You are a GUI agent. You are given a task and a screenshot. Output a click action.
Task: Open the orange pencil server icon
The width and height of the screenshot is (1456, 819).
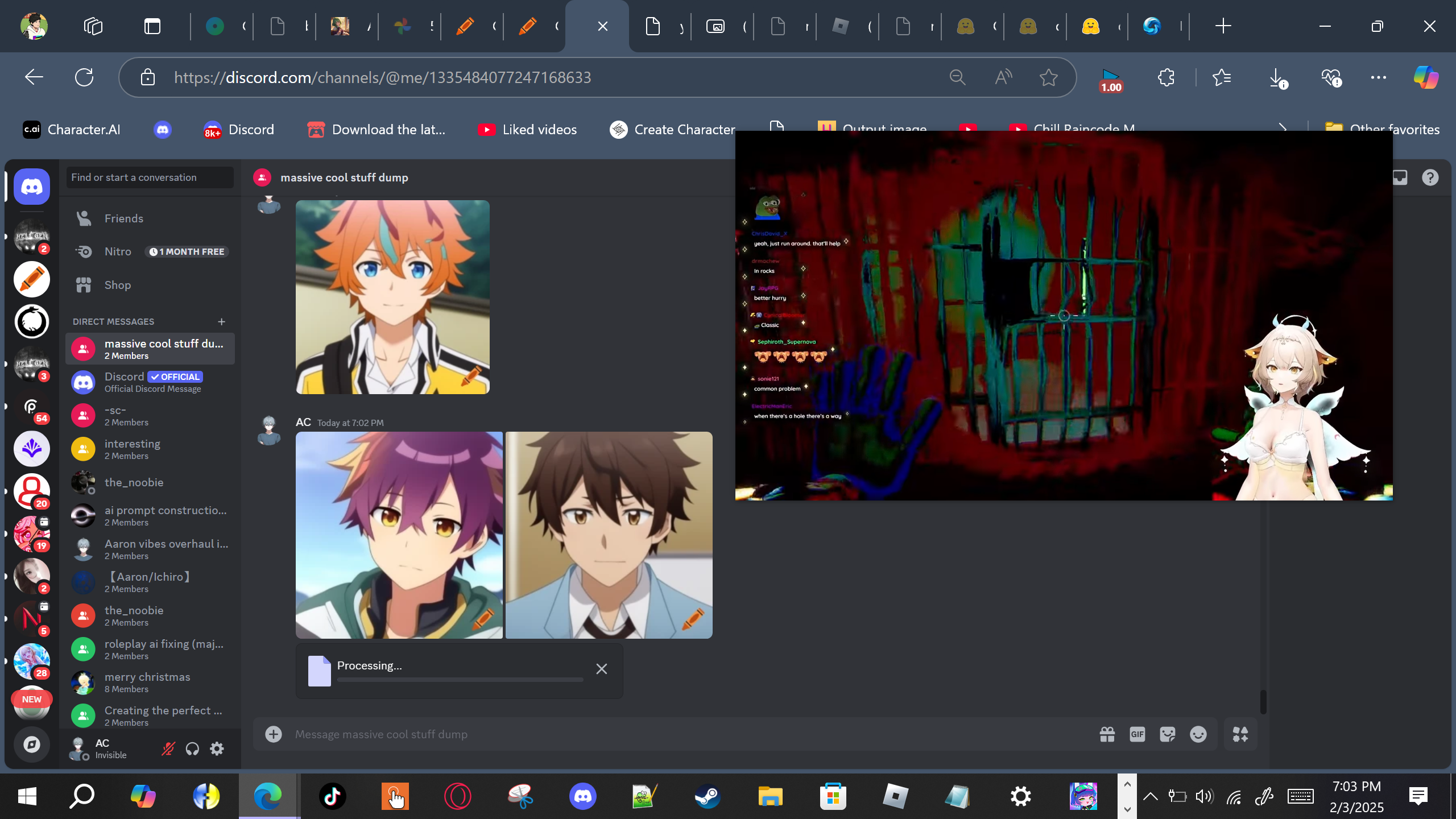click(32, 279)
